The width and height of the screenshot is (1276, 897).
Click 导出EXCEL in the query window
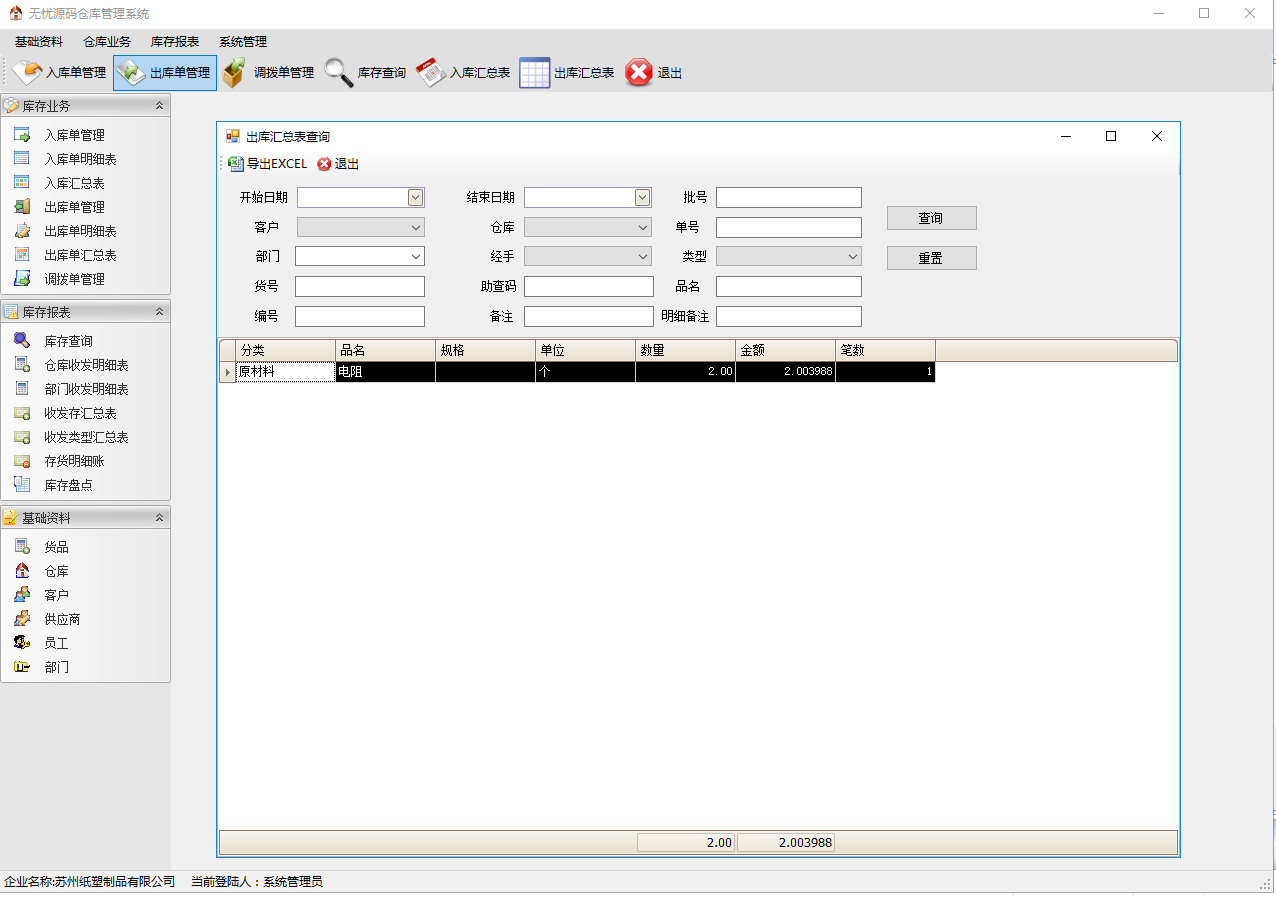[x=268, y=164]
